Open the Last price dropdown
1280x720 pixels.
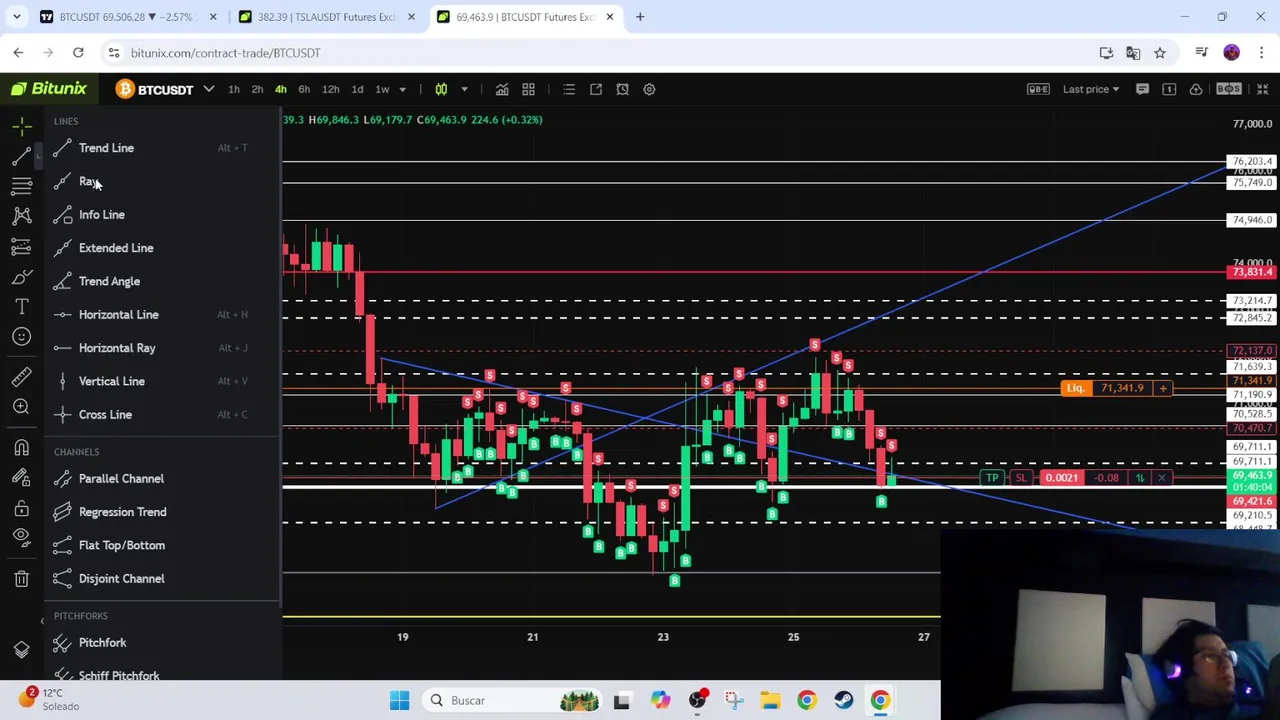[1091, 89]
